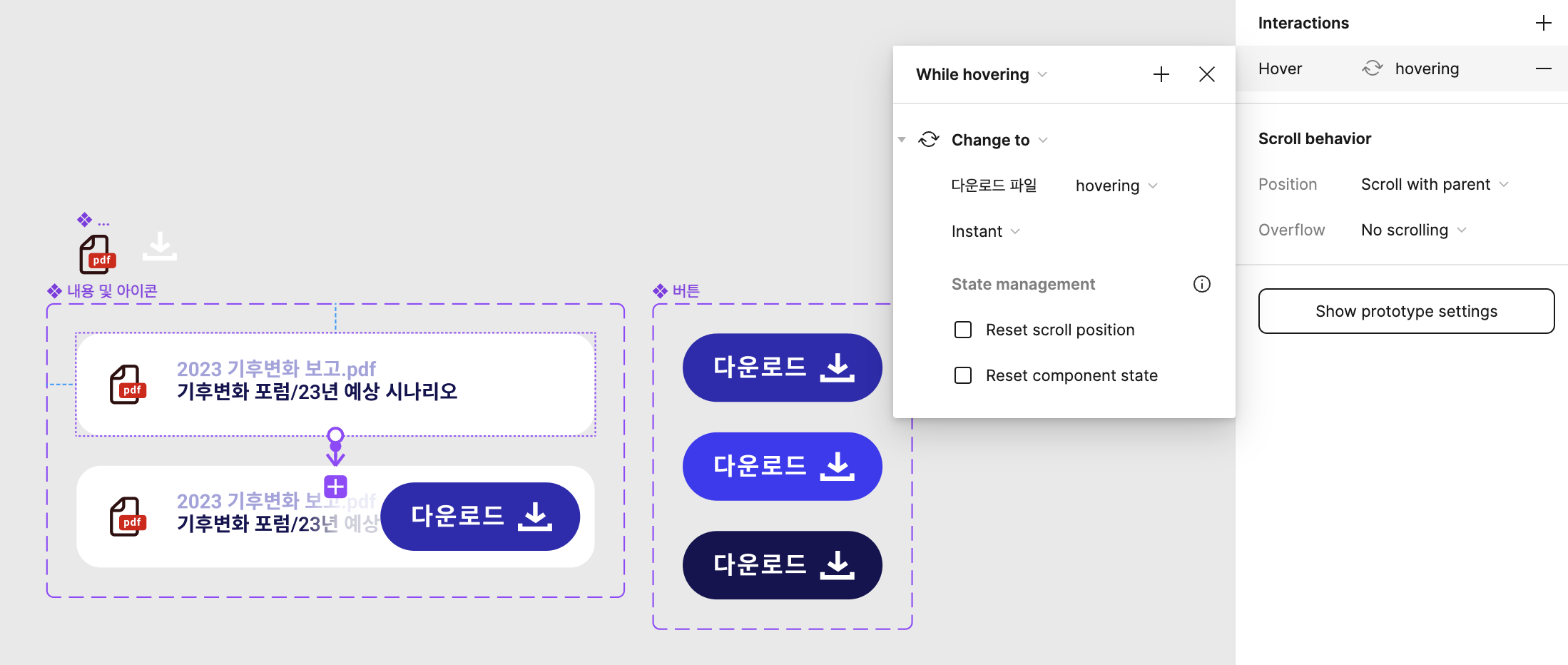The height and width of the screenshot is (665, 1568).
Task: Select the Hover interaction row
Action: click(x=1402, y=68)
